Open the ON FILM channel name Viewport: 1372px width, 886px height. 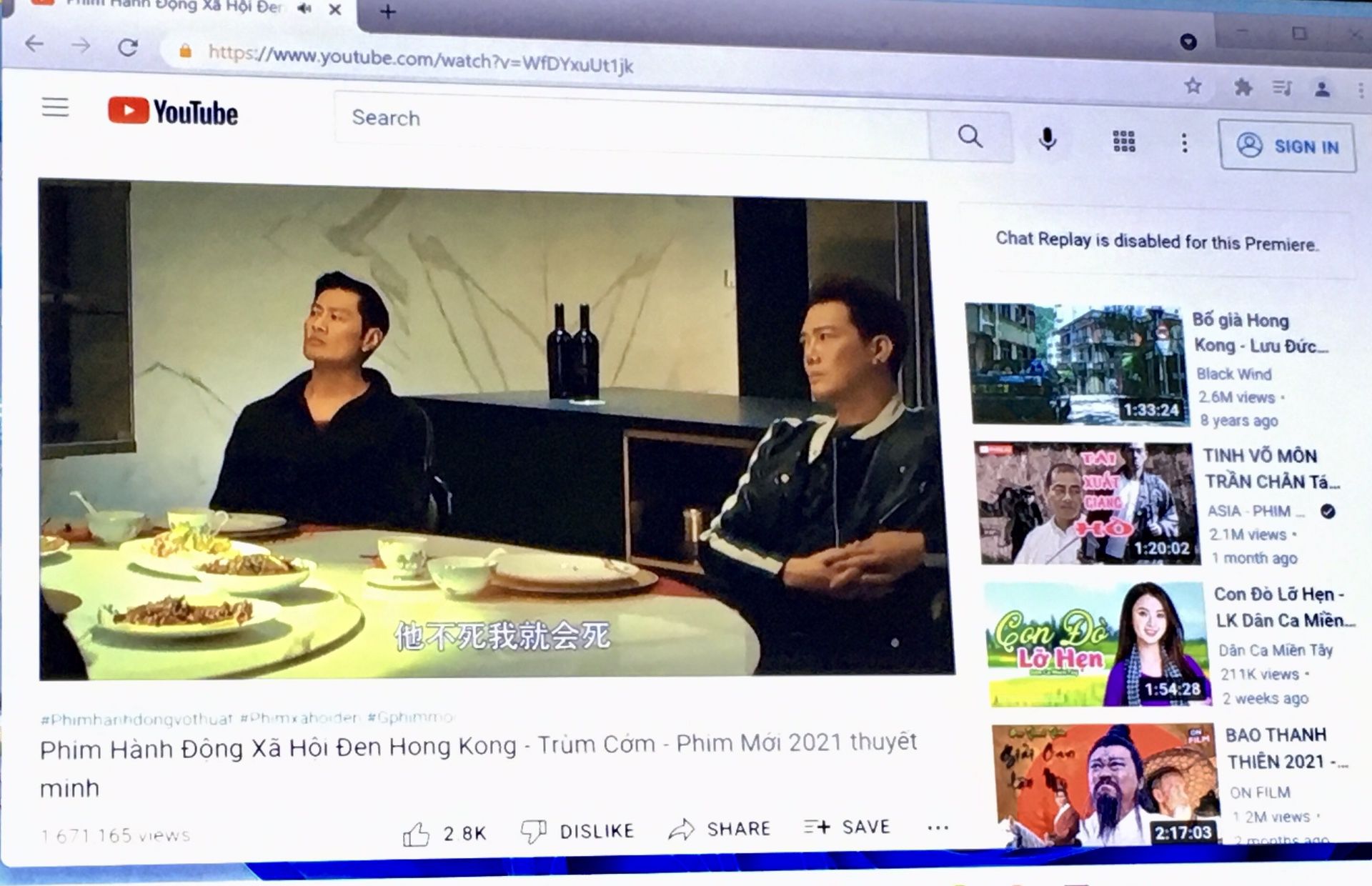[1260, 792]
